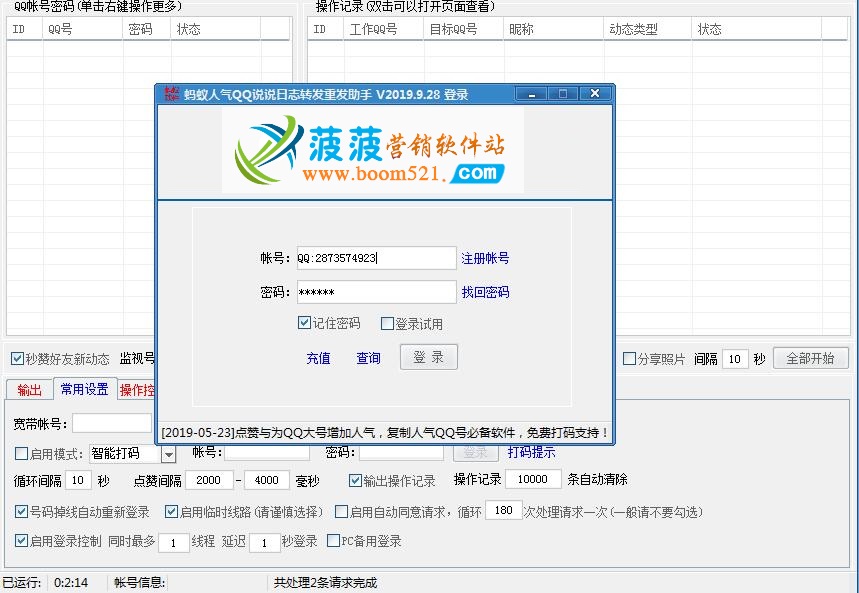The width and height of the screenshot is (859, 593).
Task: Focus the 密码 field in login dialog
Action: [376, 292]
